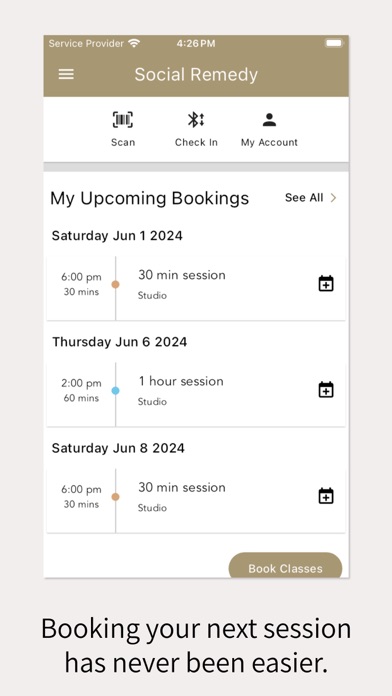Add Jun 1 session to calendar
The width and height of the screenshot is (392, 696).
tap(326, 283)
